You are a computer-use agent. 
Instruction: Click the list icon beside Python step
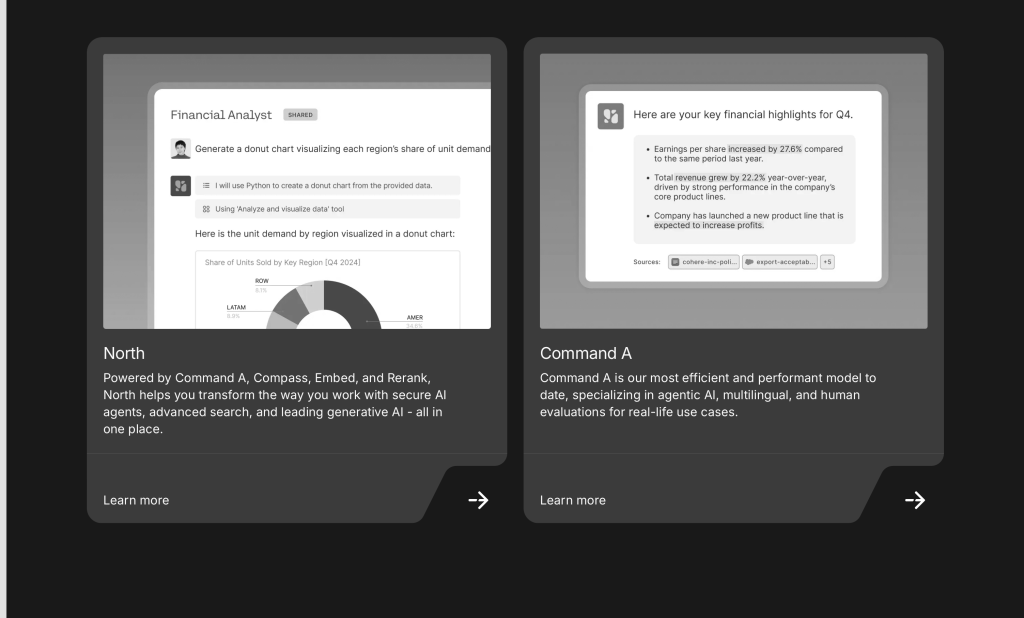[206, 186]
